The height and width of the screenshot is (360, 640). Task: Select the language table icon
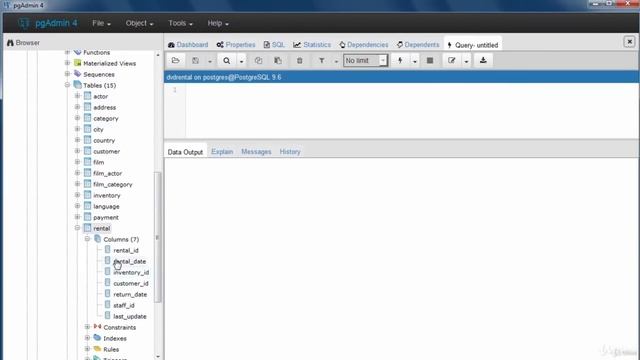pos(87,206)
